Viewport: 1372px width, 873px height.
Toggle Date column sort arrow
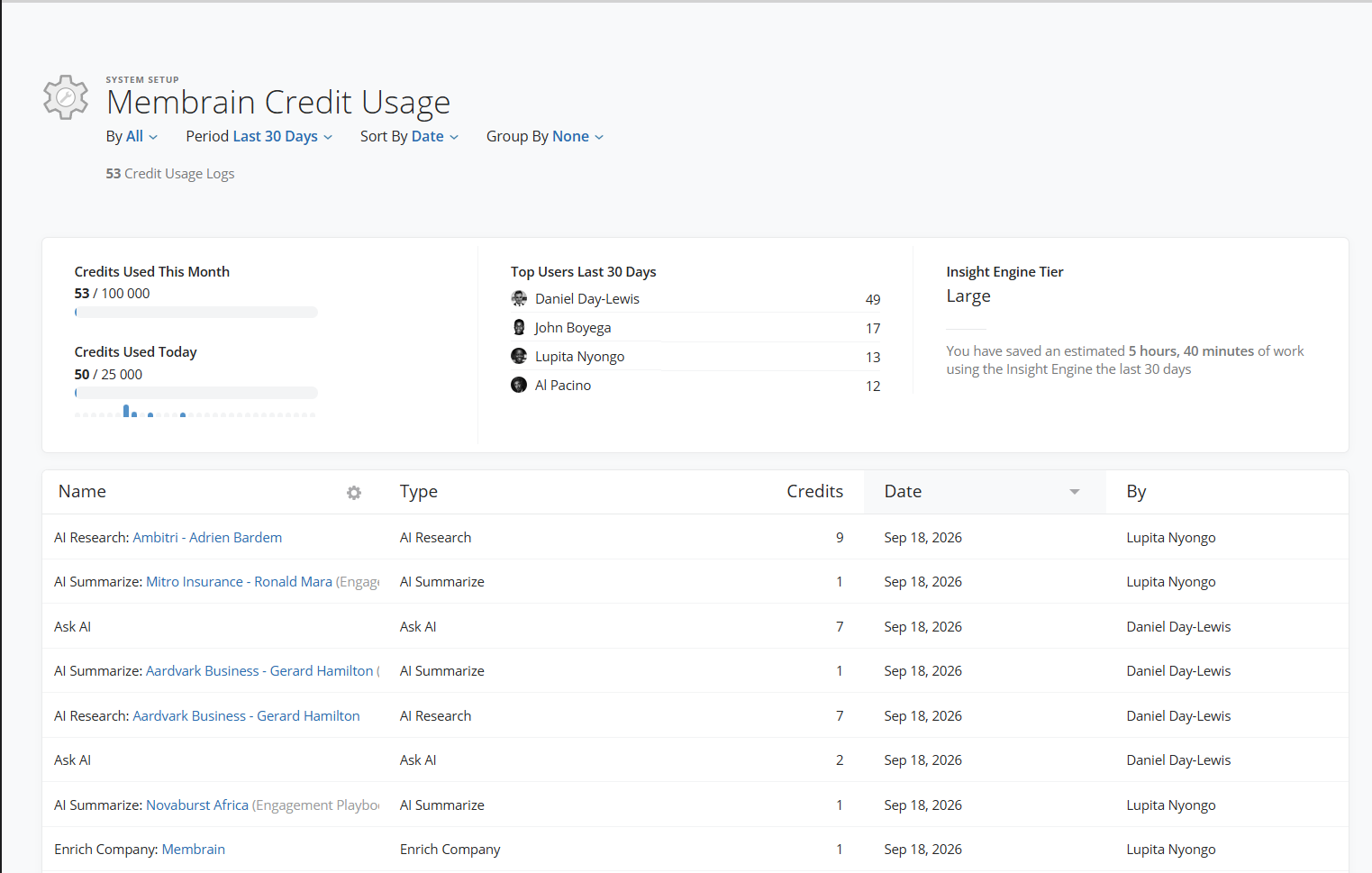(x=1074, y=492)
